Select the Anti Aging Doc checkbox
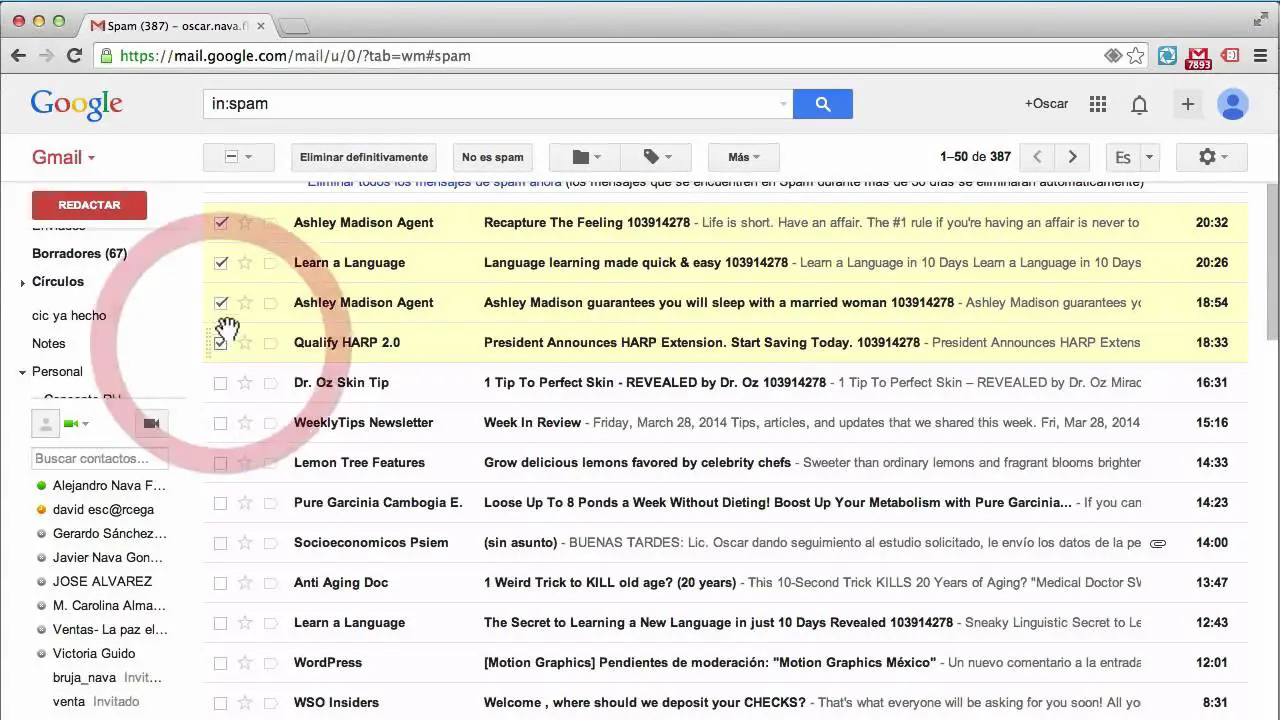This screenshot has width=1280, height=720. [220, 583]
